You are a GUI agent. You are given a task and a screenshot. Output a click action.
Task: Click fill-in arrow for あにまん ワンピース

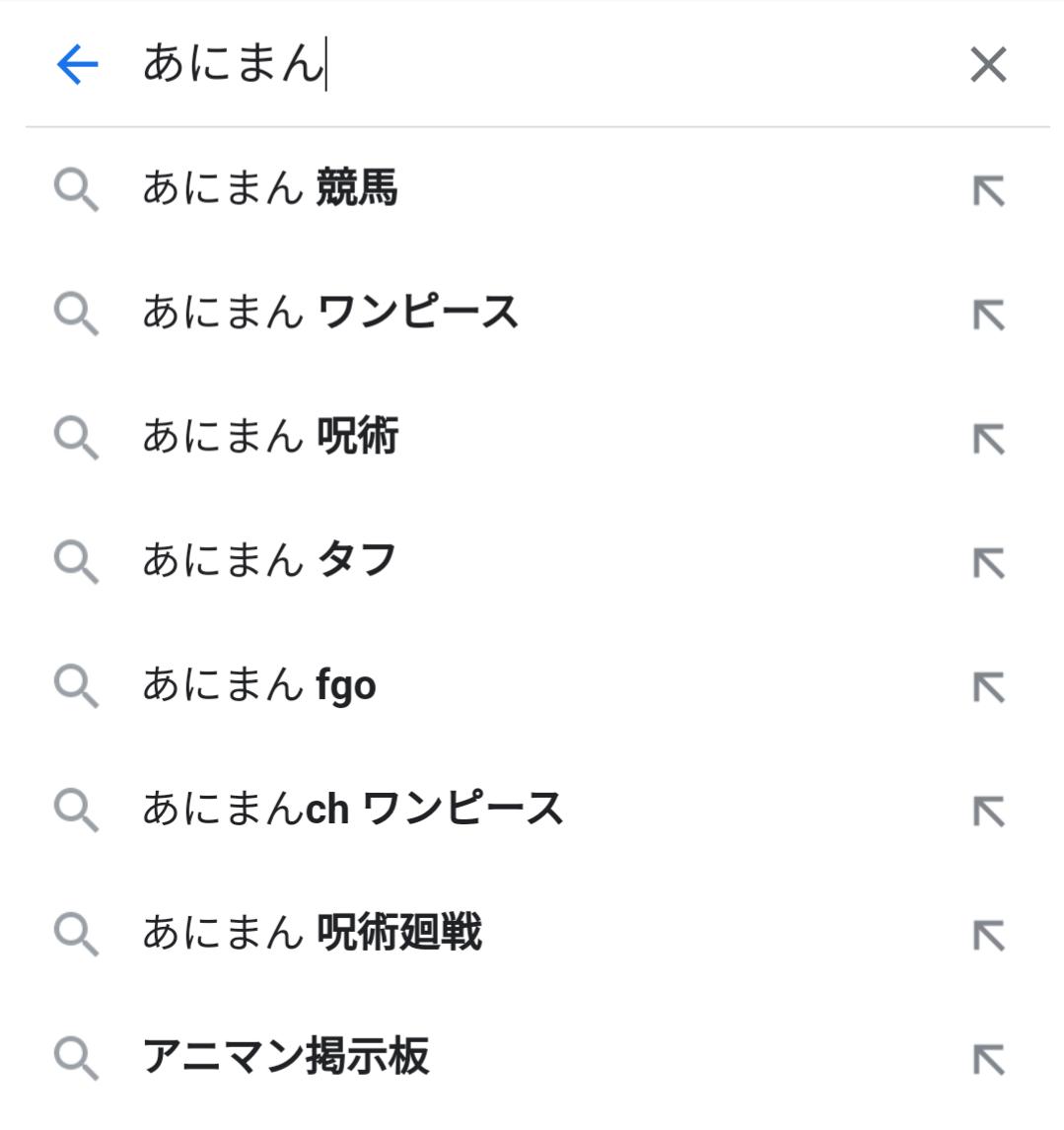tap(988, 315)
